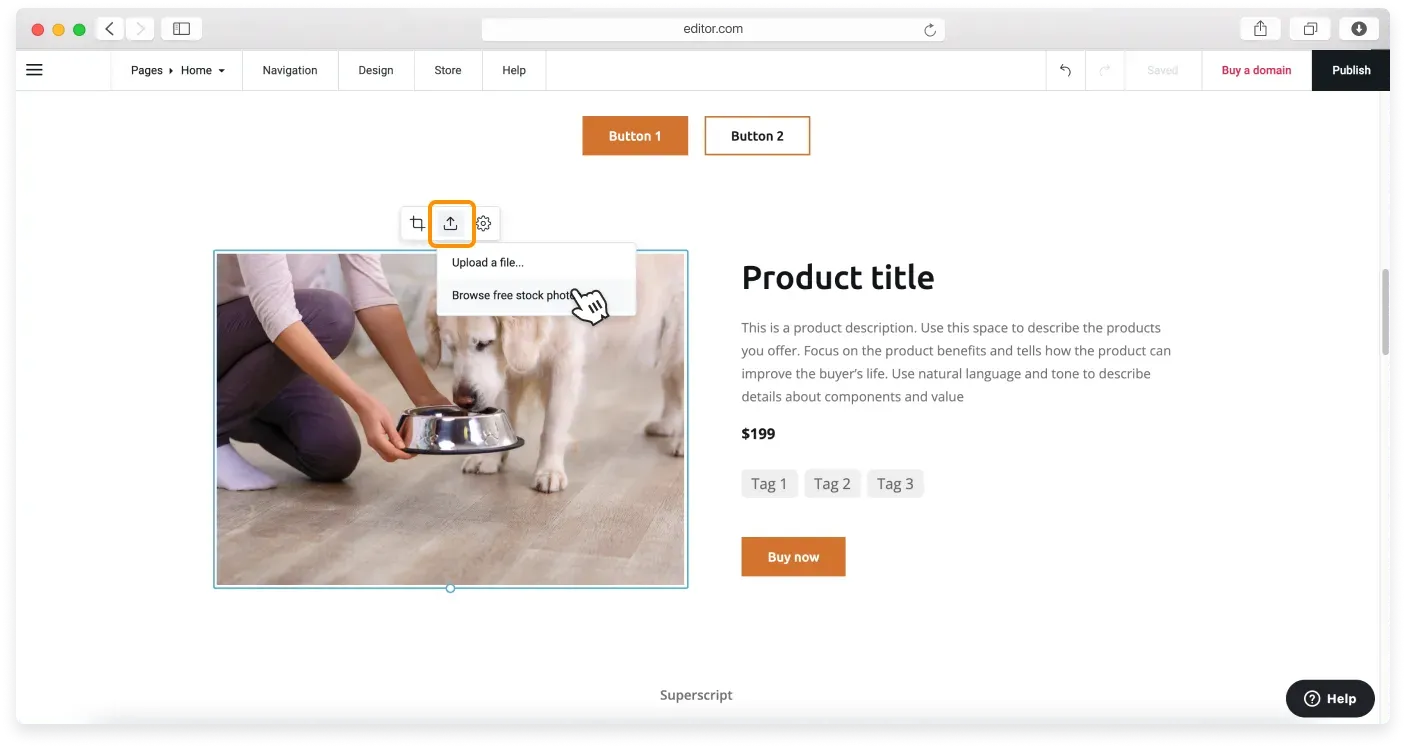
Task: Click the Superscript text
Action: point(696,695)
